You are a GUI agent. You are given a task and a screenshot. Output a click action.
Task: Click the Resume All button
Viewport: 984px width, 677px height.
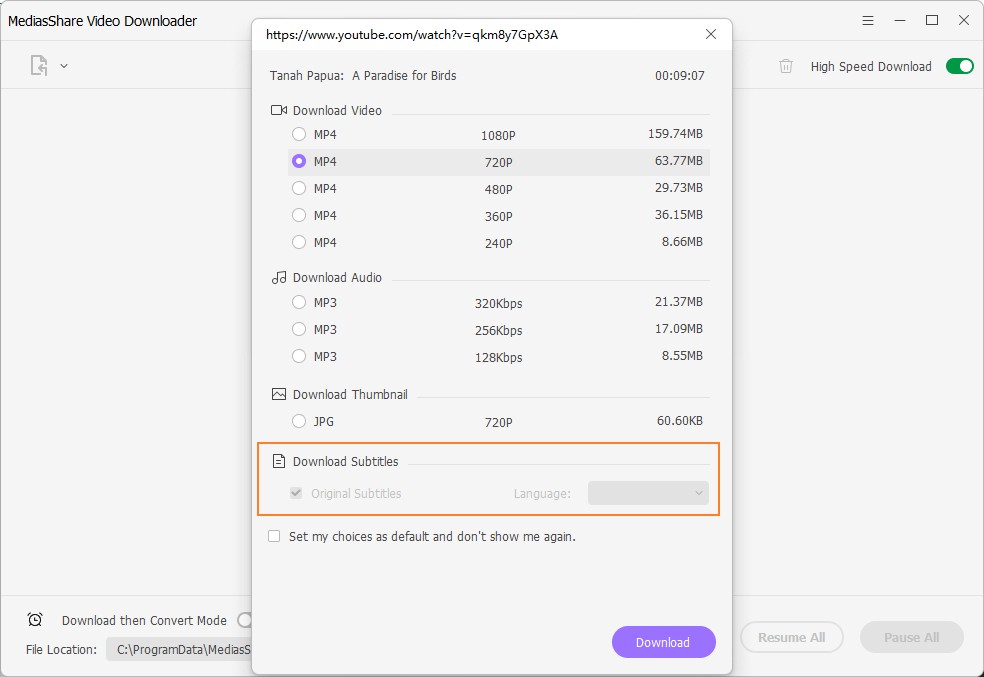coord(791,637)
